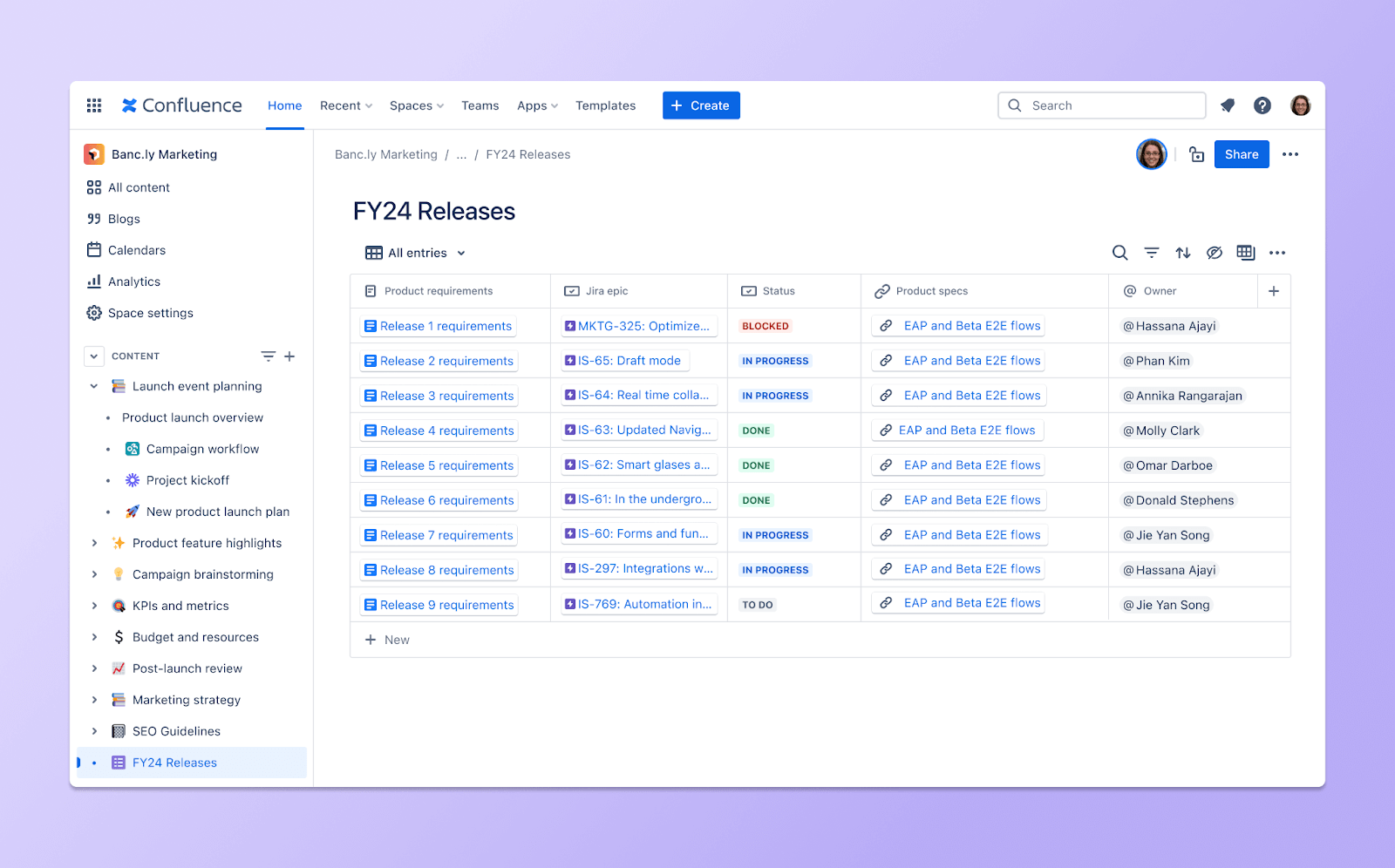Click the blue Share button
The image size is (1395, 868).
(x=1242, y=153)
